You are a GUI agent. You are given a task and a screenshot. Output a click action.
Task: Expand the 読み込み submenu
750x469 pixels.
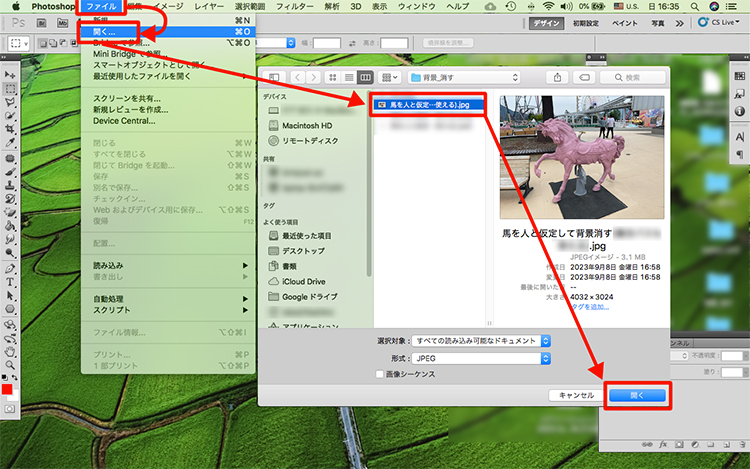pyautogui.click(x=170, y=265)
